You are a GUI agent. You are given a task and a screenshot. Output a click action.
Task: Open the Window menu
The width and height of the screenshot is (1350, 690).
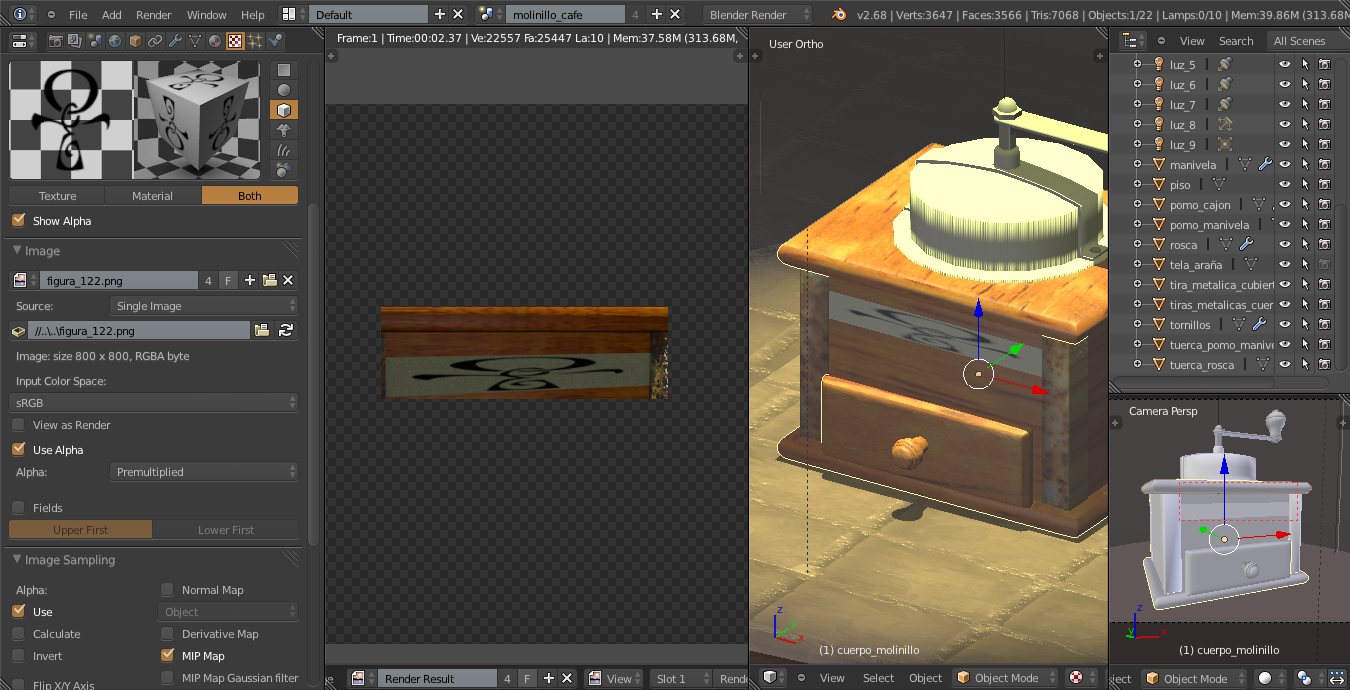point(207,15)
